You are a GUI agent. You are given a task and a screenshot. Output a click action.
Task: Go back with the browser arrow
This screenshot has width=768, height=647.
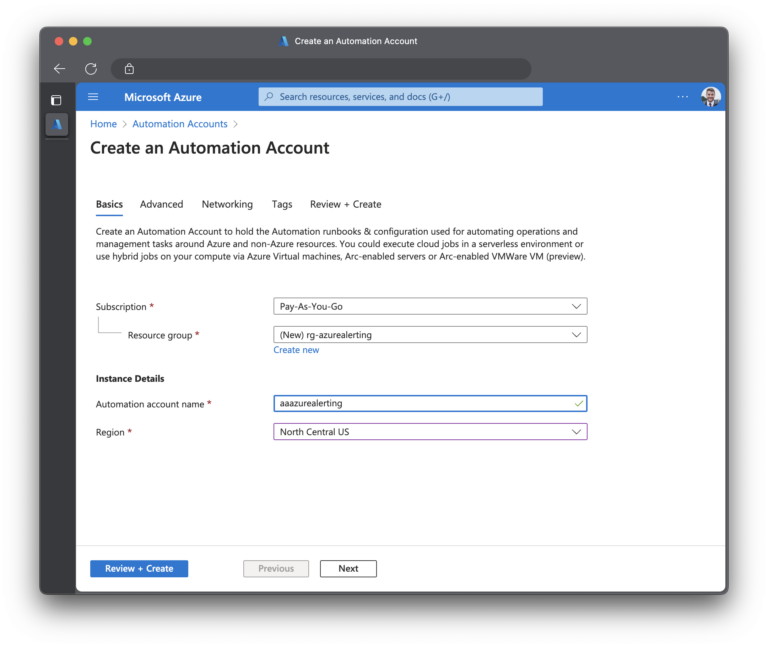pyautogui.click(x=60, y=69)
